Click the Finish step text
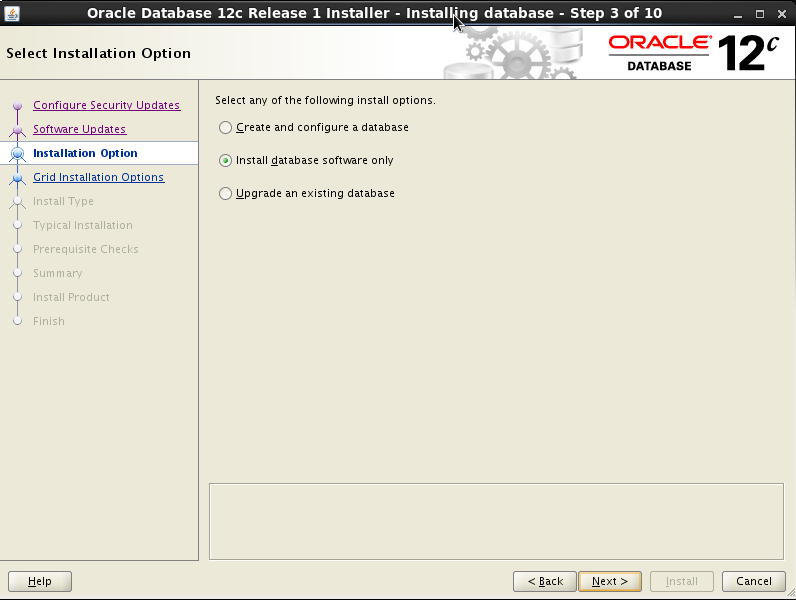The image size is (796, 600). [49, 321]
